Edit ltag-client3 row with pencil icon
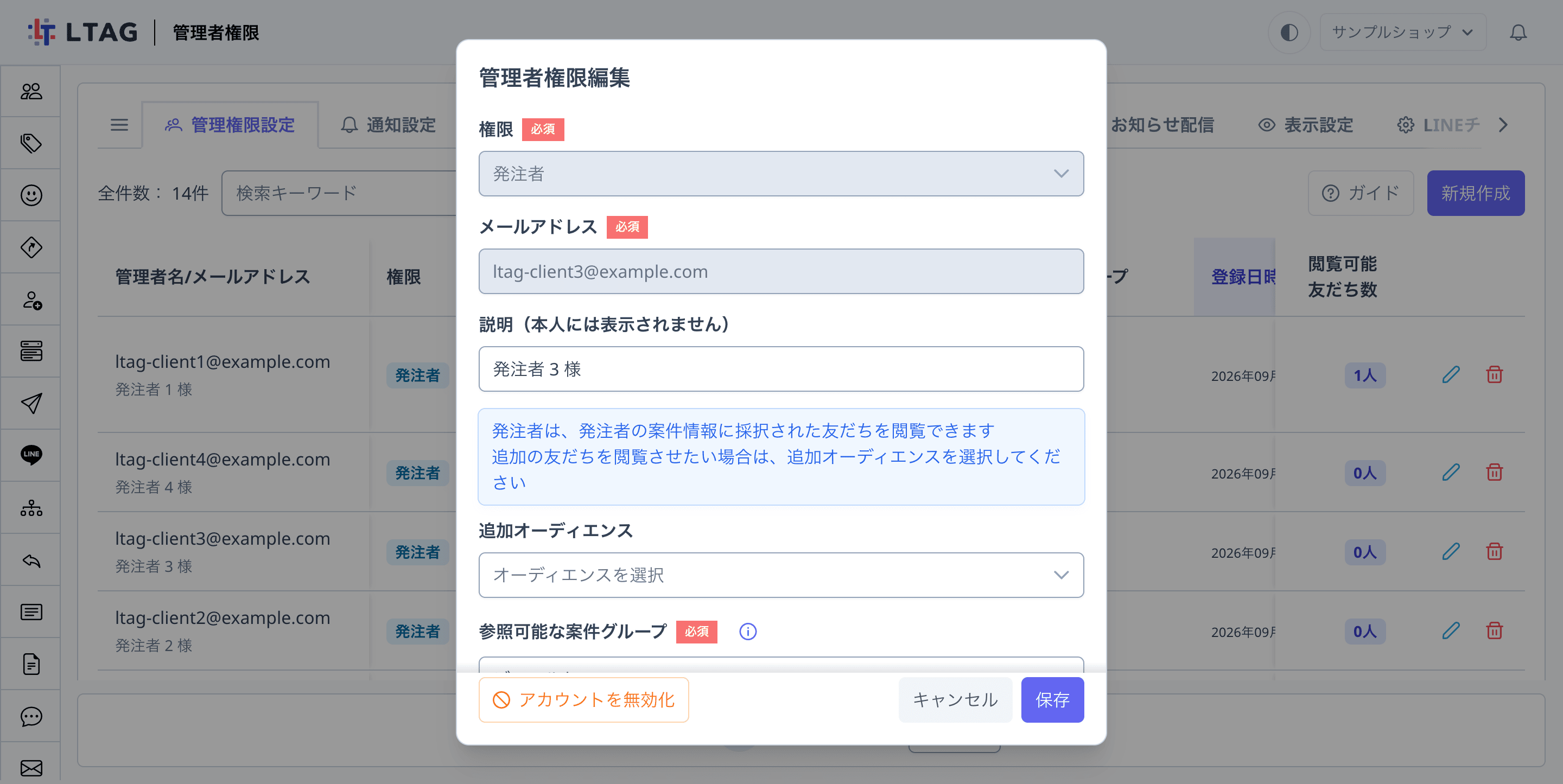This screenshot has width=1563, height=784. click(1451, 552)
